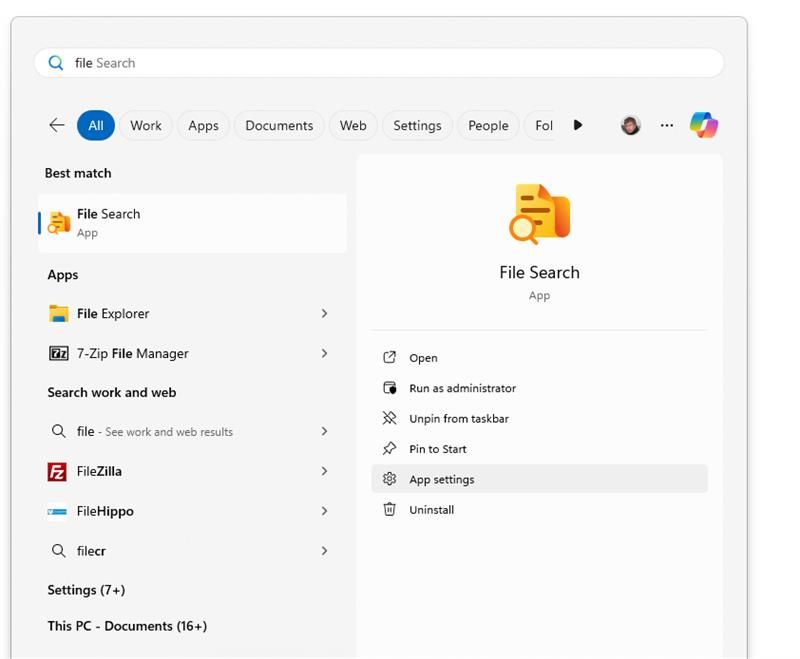Open the FileHippo web result
Viewport: 800px width, 659px height.
coord(192,511)
